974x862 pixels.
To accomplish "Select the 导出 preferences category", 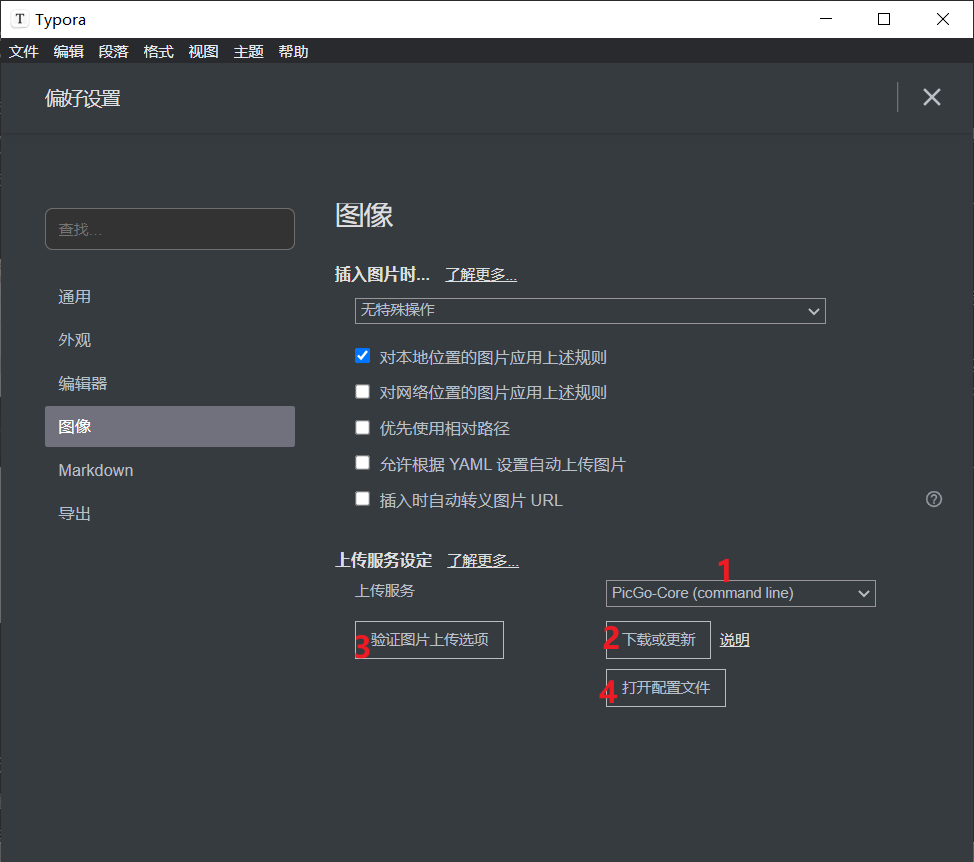I will tap(170, 514).
